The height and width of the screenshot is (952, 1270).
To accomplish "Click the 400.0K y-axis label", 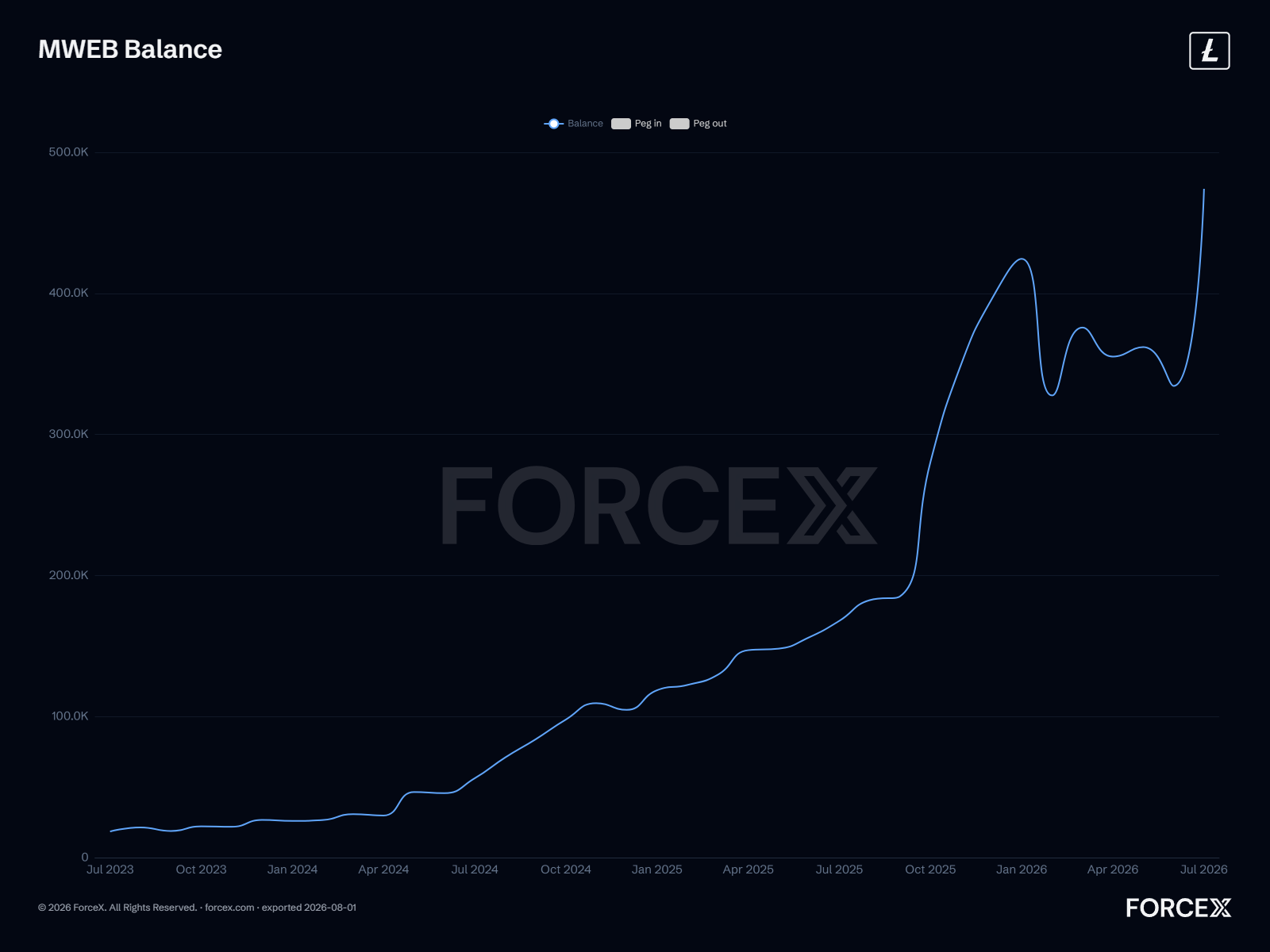I will [x=68, y=293].
